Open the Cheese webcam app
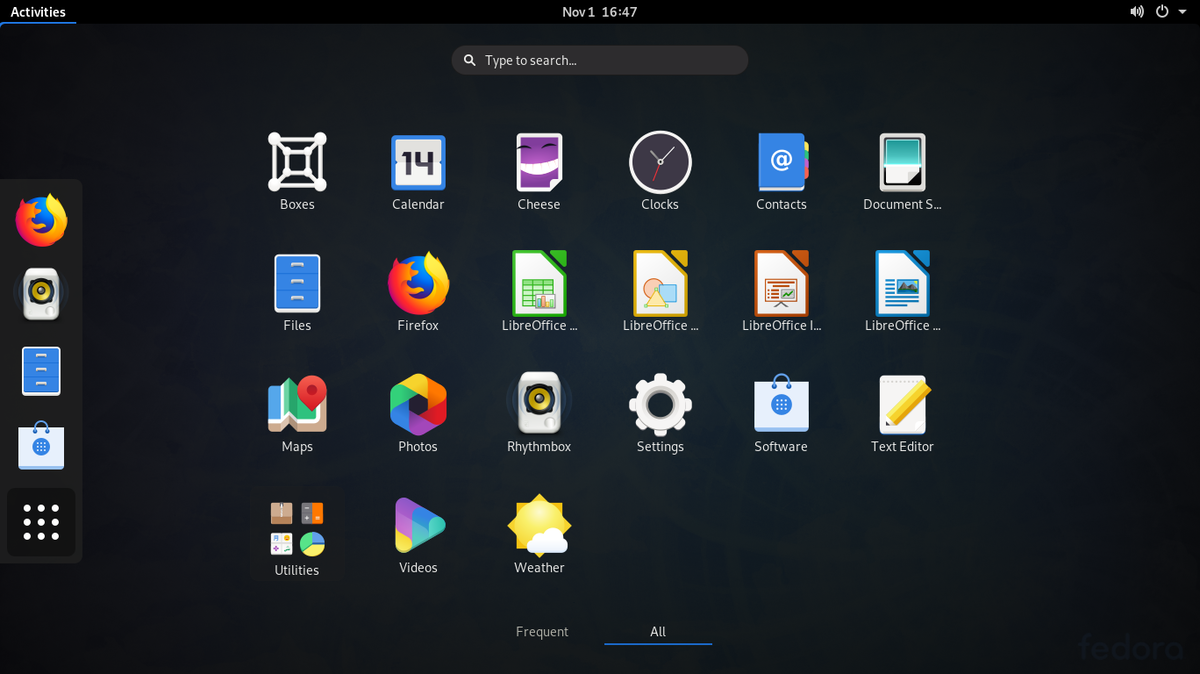This screenshot has width=1200, height=674. [x=539, y=162]
